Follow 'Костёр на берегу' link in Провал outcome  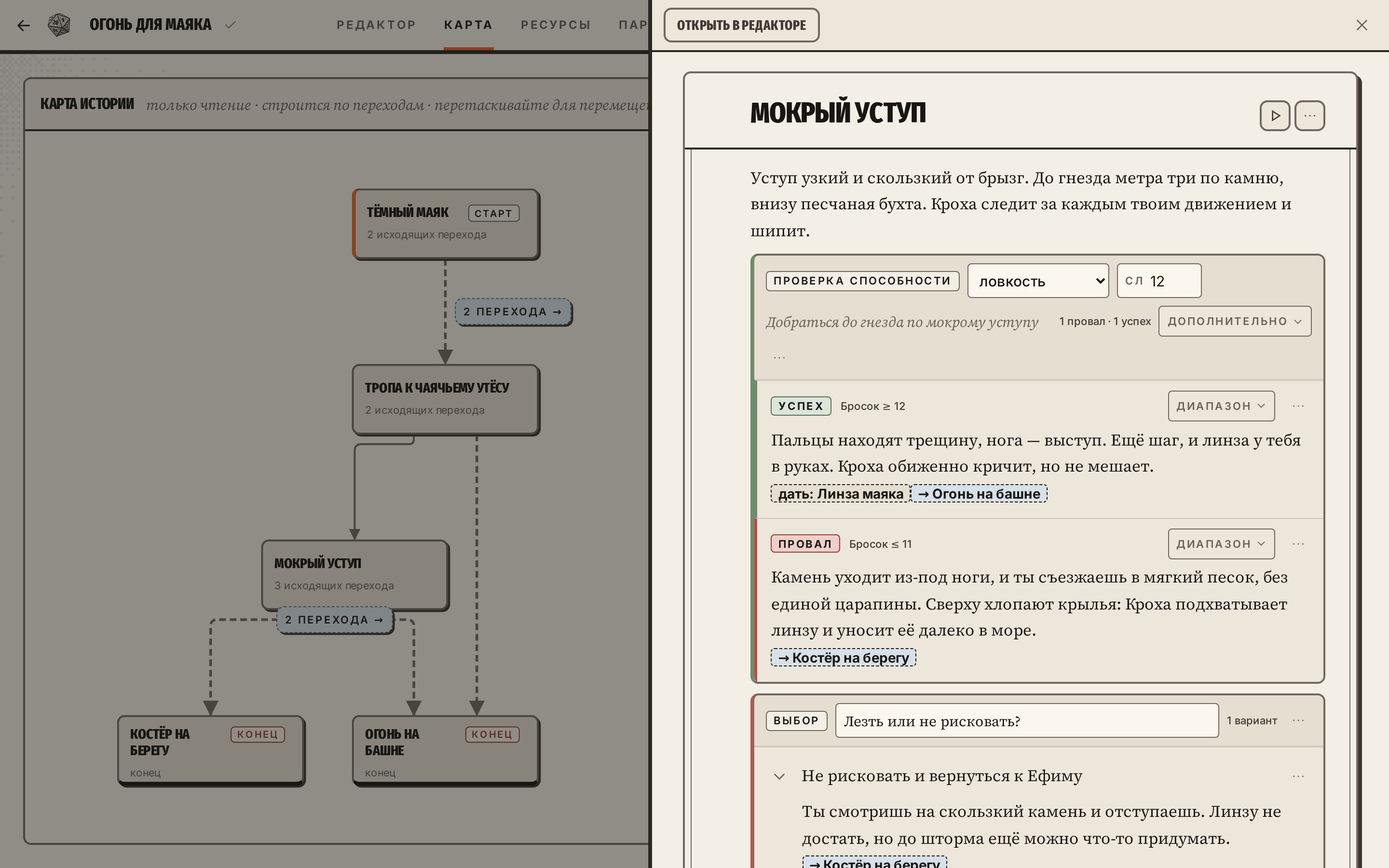(x=843, y=658)
